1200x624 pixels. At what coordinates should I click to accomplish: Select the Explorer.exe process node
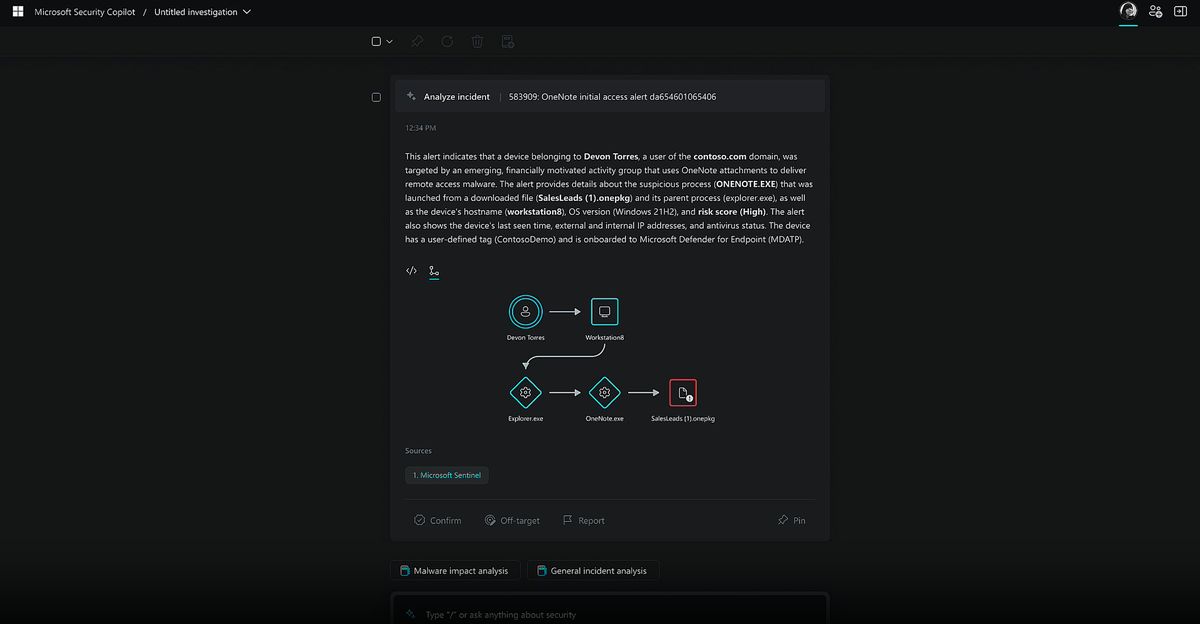click(x=525, y=393)
